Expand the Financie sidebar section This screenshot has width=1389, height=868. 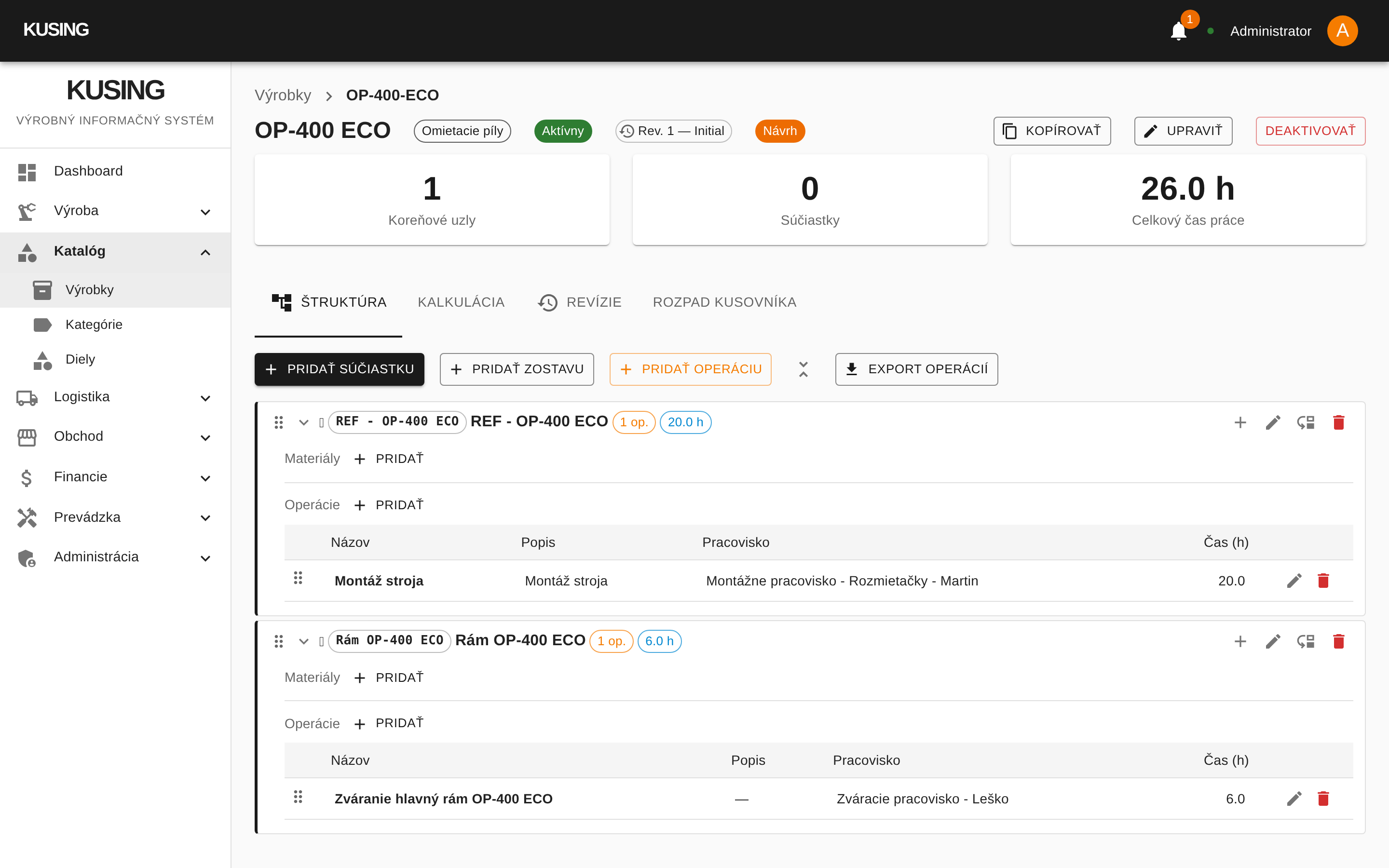115,477
